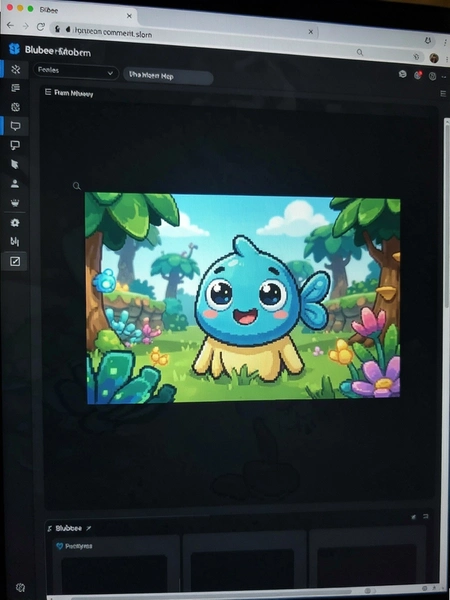450x600 pixels.
Task: Click the Tha Moen Map pill button
Action: (168, 76)
